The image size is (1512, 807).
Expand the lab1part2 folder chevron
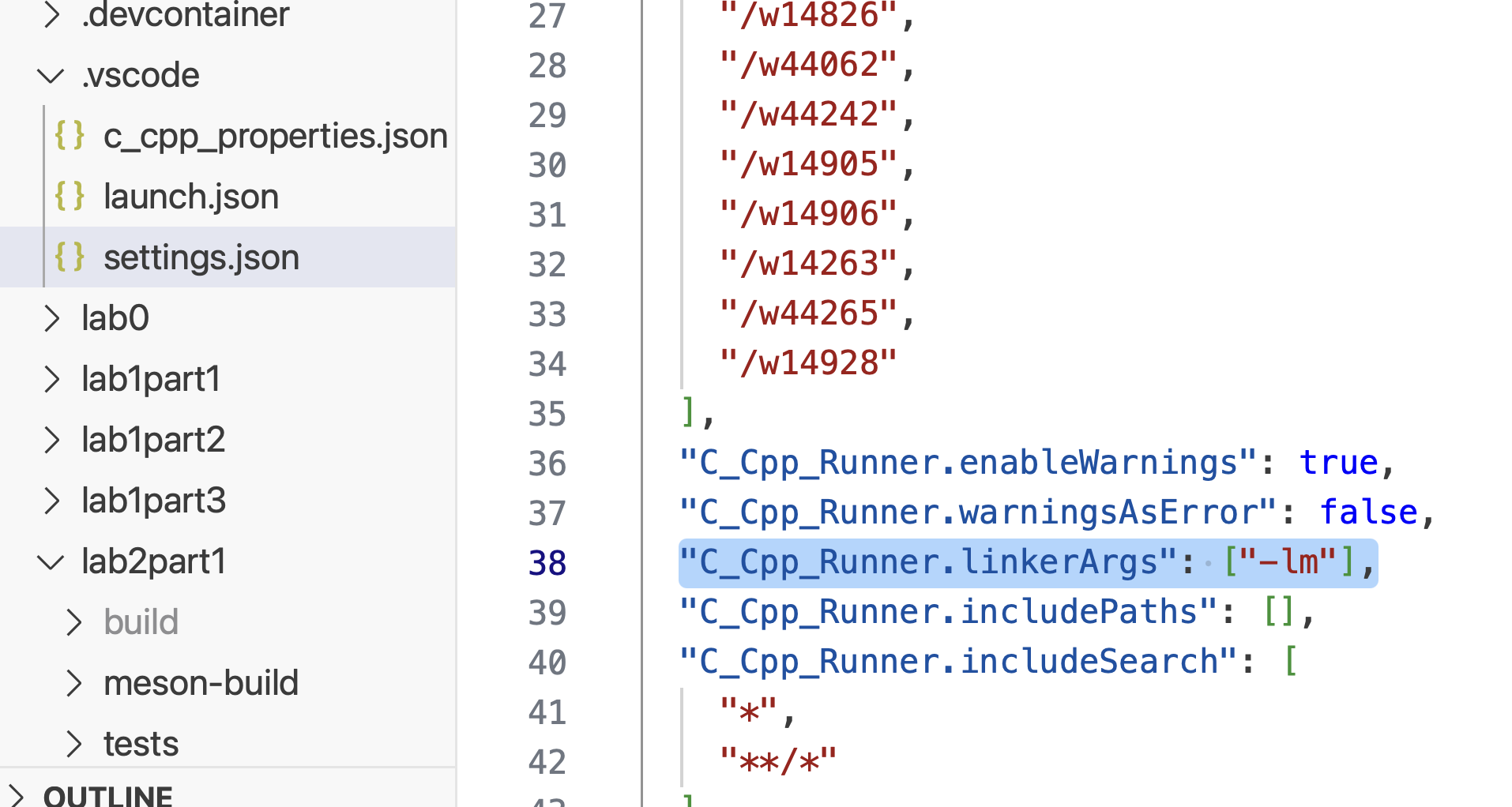[x=51, y=440]
